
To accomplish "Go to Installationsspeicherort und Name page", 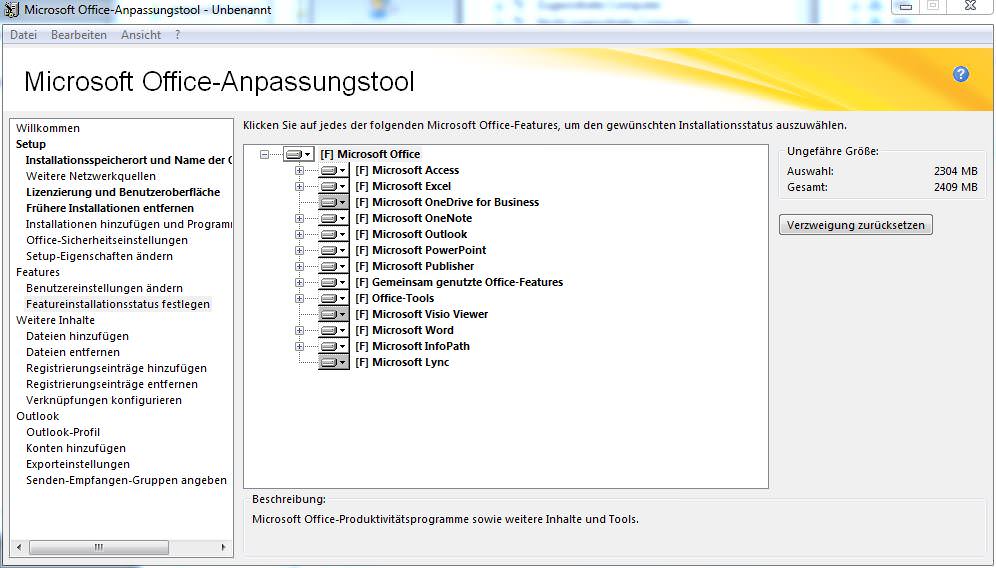I will (128, 160).
